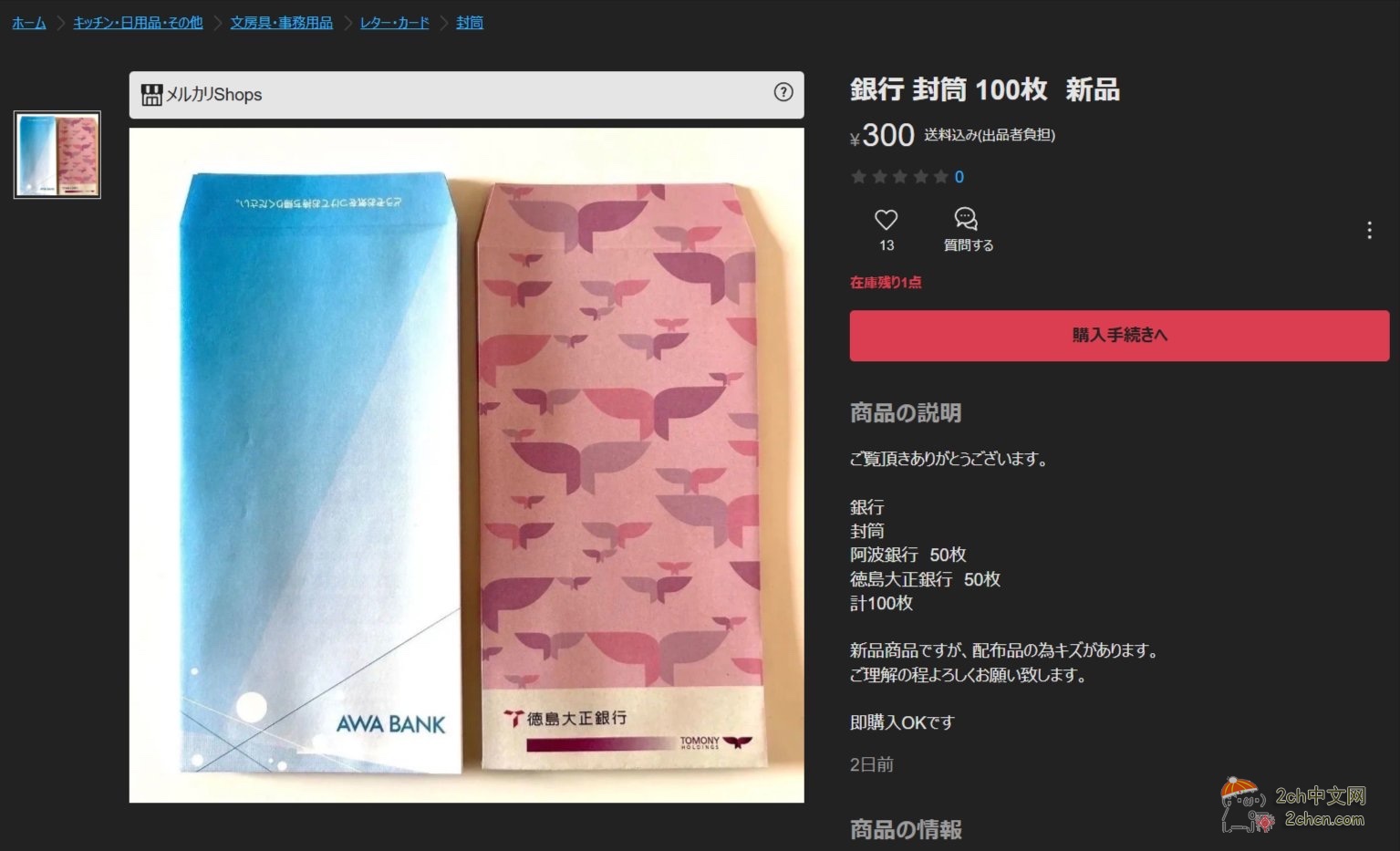Image resolution: width=1400 pixels, height=851 pixels.
Task: Go to キッチン・日用品・その他 breadcrumb
Action: click(138, 23)
